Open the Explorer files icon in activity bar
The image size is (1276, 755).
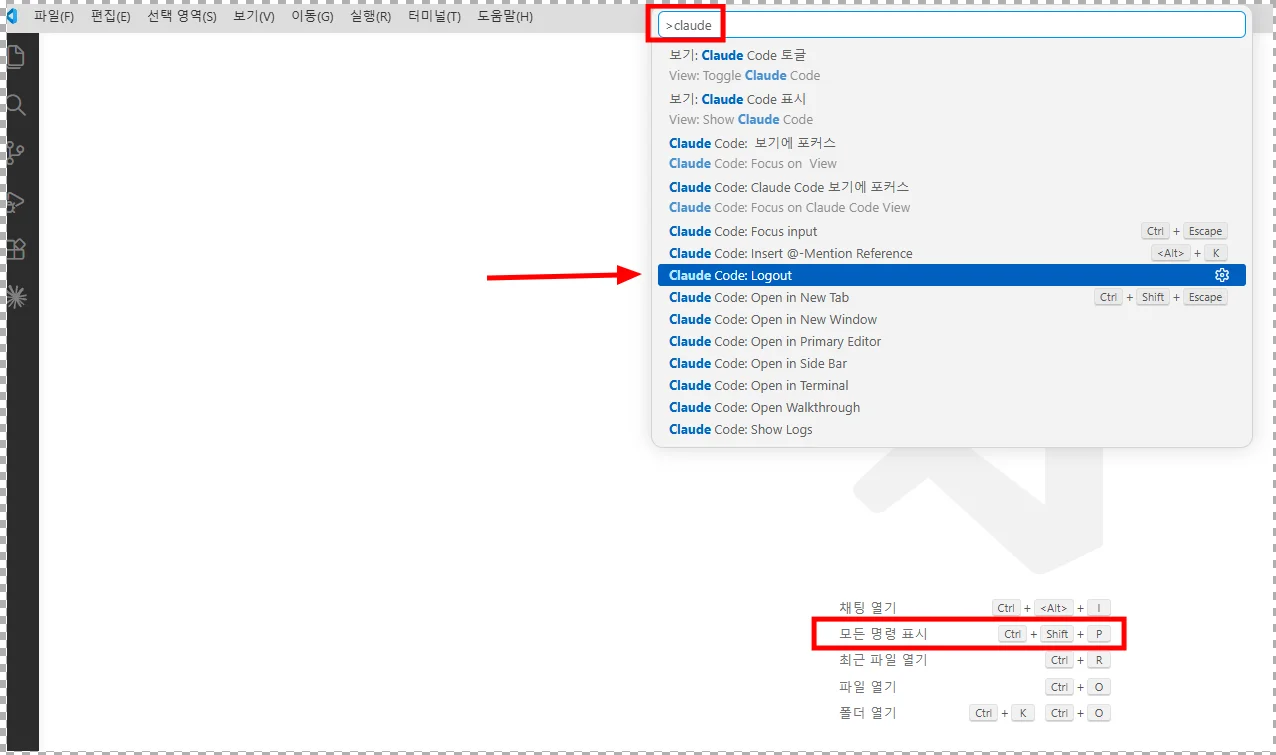click(16, 56)
